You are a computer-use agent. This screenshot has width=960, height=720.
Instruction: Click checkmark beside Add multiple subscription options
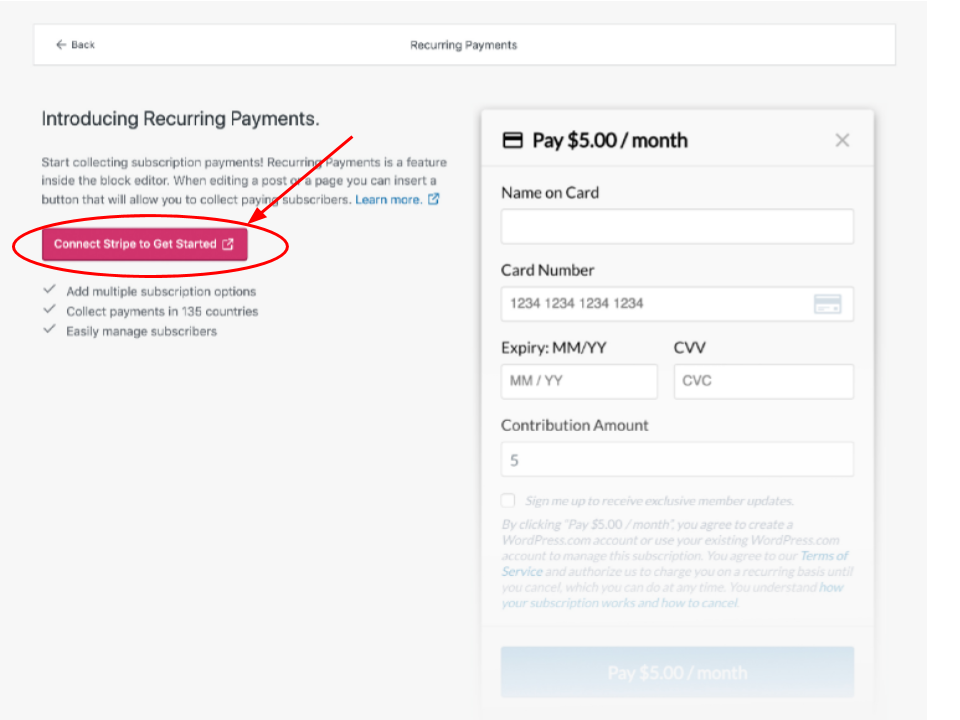[x=49, y=291]
